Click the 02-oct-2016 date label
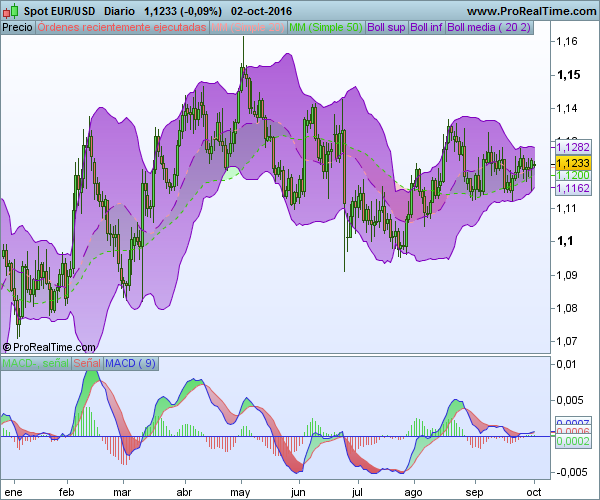Screen dimensions: 600x500 point(261,11)
